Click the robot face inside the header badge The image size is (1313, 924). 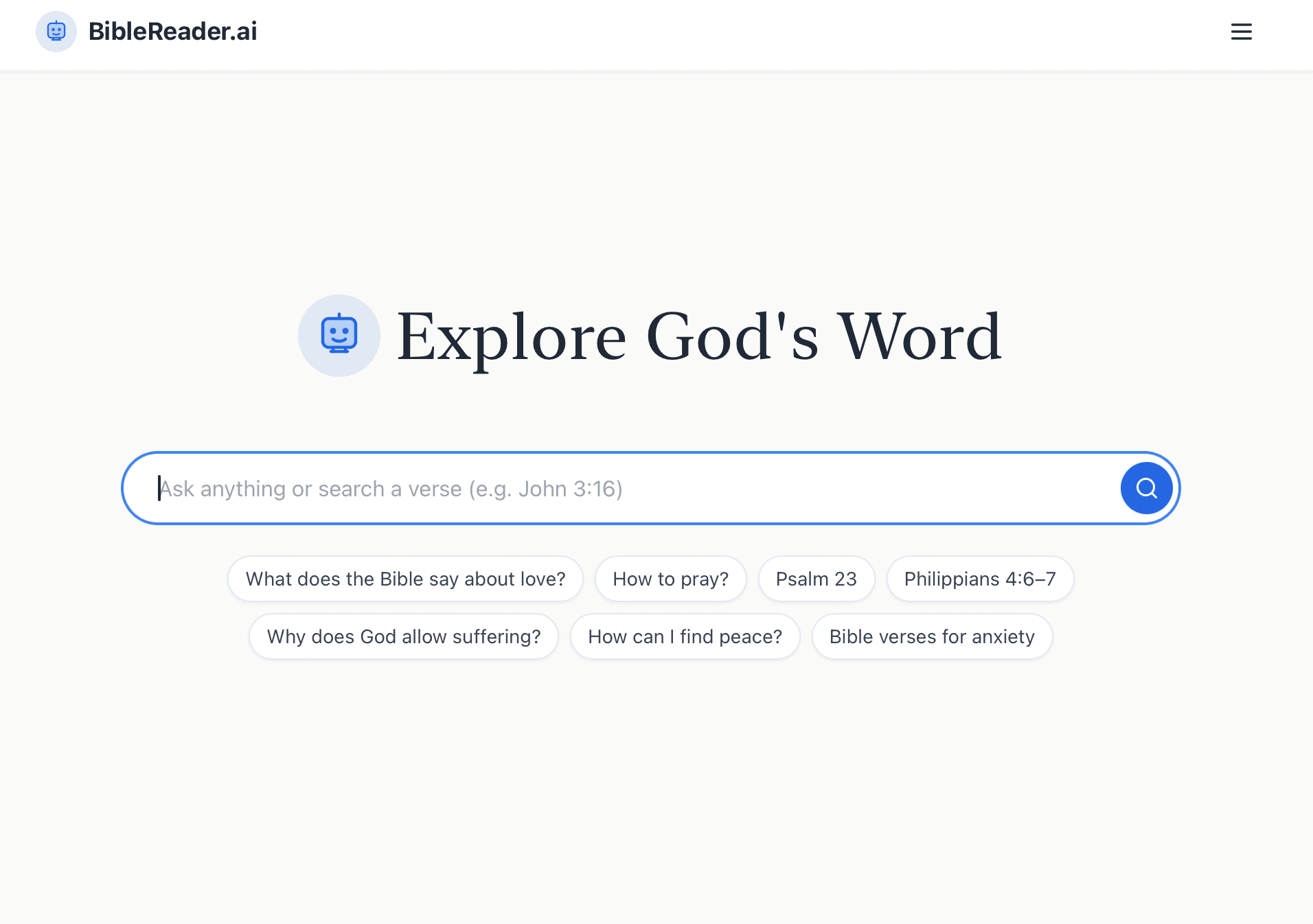(x=56, y=32)
